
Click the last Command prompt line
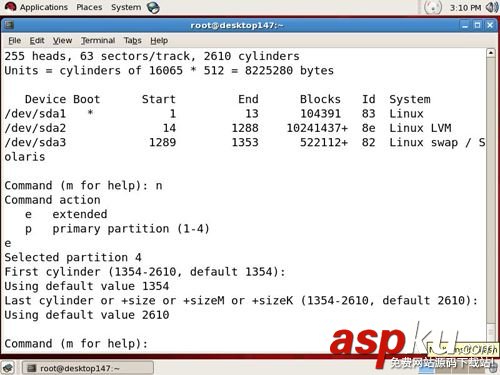click(x=76, y=343)
